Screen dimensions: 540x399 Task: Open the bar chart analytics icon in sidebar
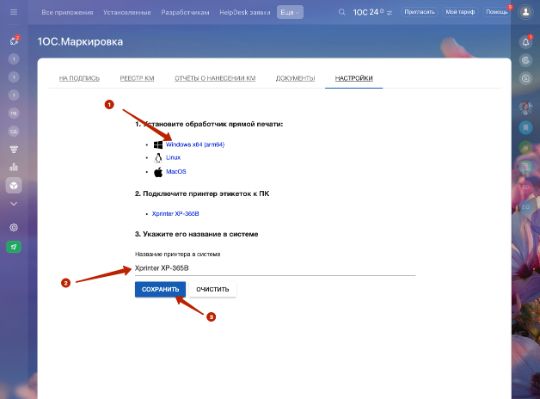tap(14, 167)
